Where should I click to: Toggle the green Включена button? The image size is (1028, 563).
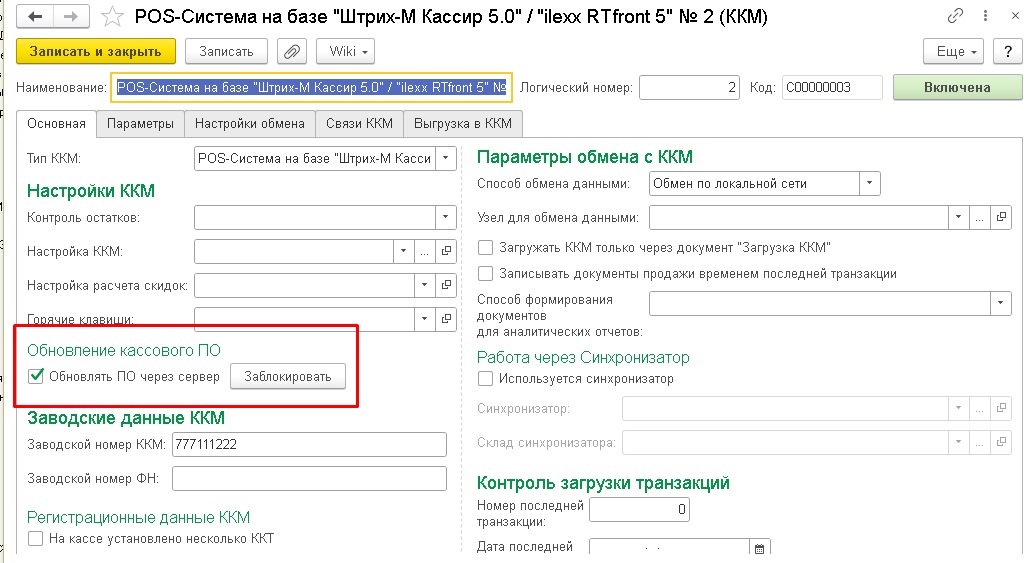(x=957, y=87)
